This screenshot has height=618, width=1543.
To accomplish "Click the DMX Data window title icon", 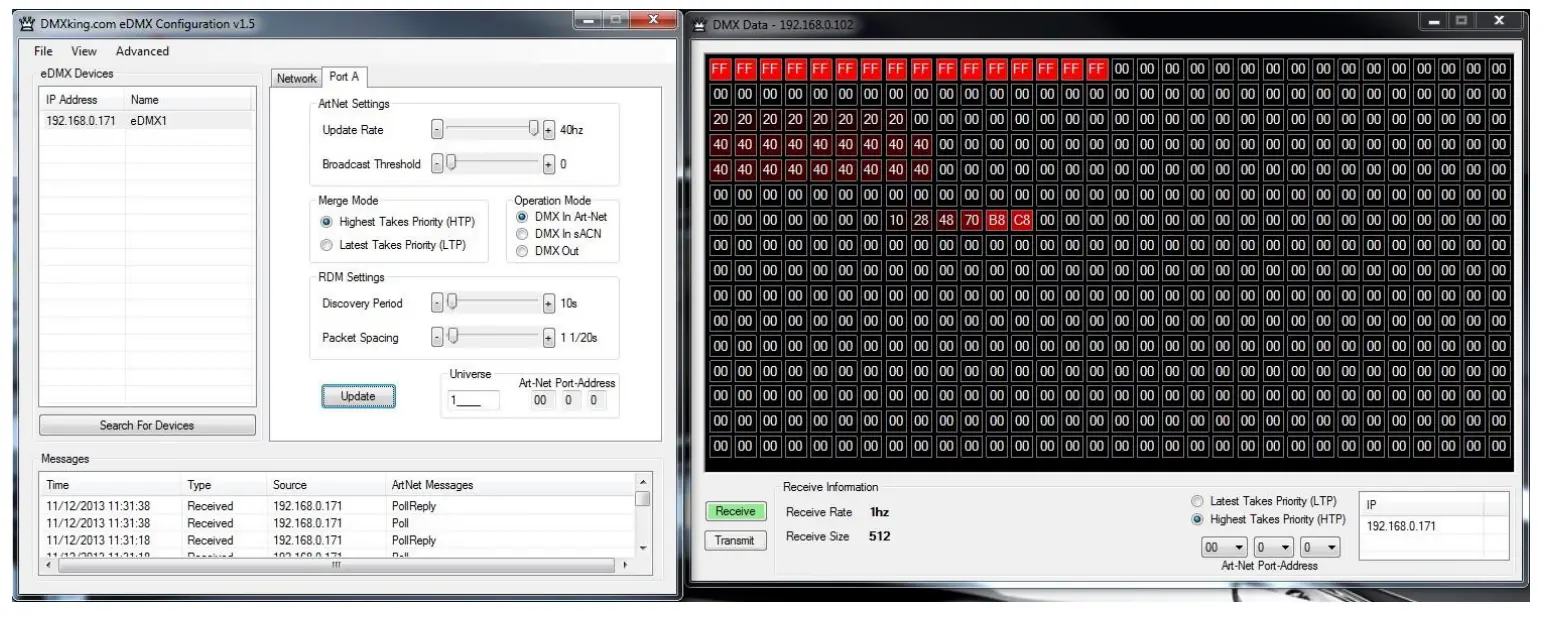I will [700, 24].
